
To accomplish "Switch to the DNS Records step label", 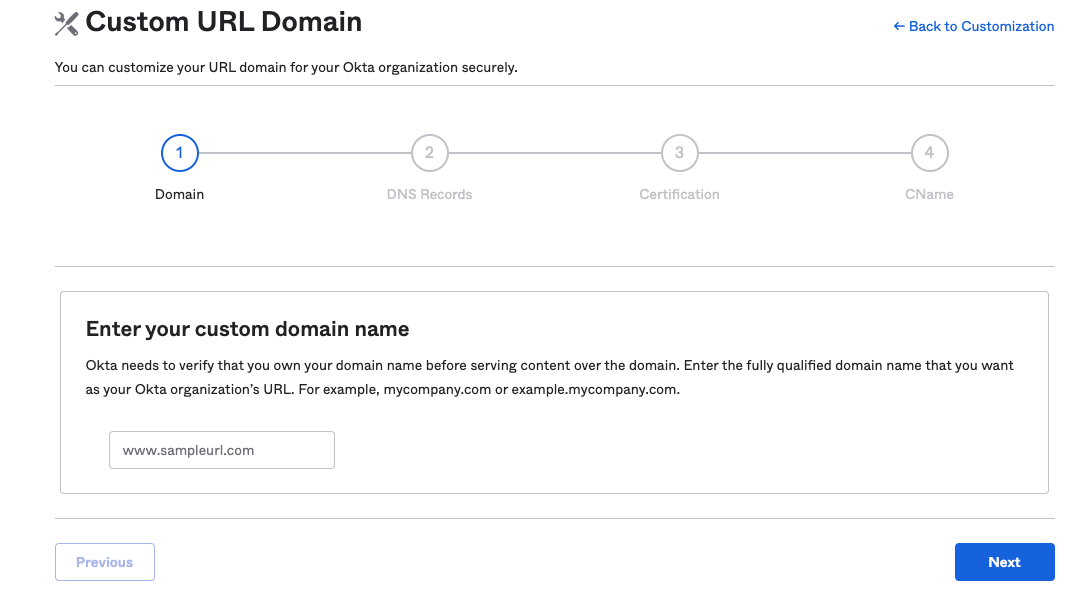I will [430, 194].
